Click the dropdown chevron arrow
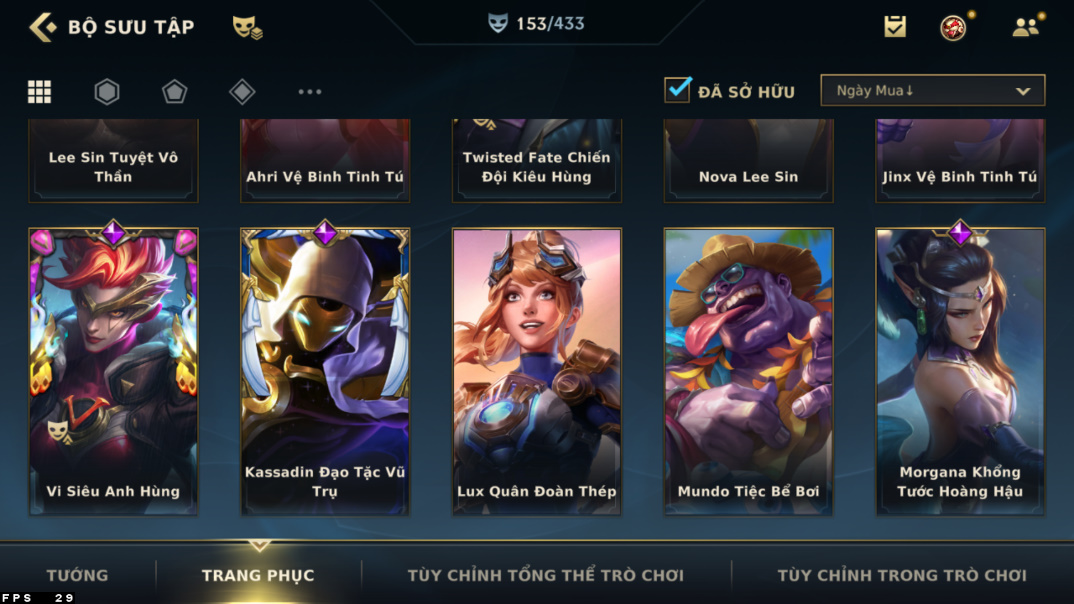 1023,91
